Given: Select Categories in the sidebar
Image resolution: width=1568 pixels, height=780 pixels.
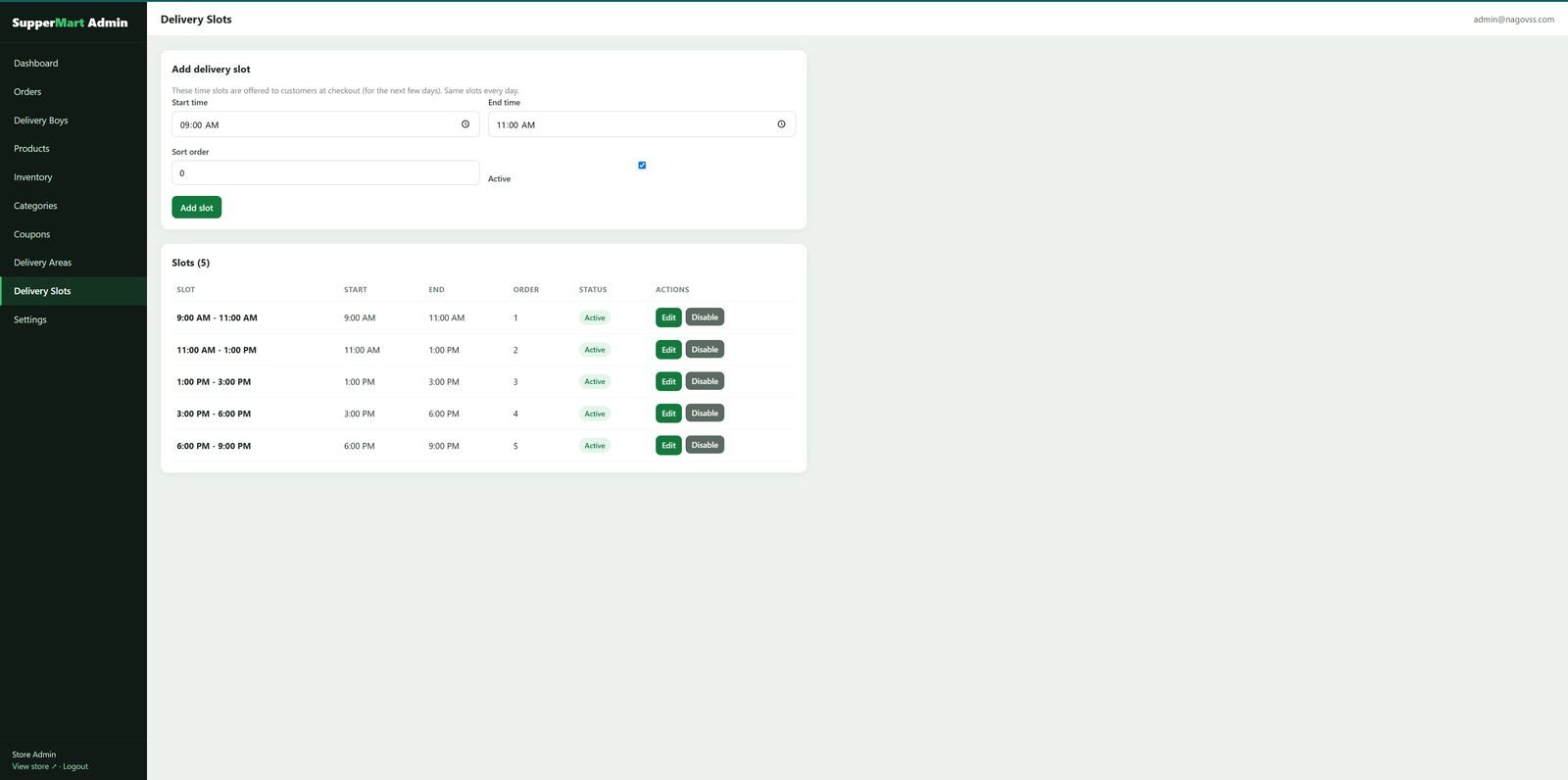Looking at the screenshot, I should point(73,206).
